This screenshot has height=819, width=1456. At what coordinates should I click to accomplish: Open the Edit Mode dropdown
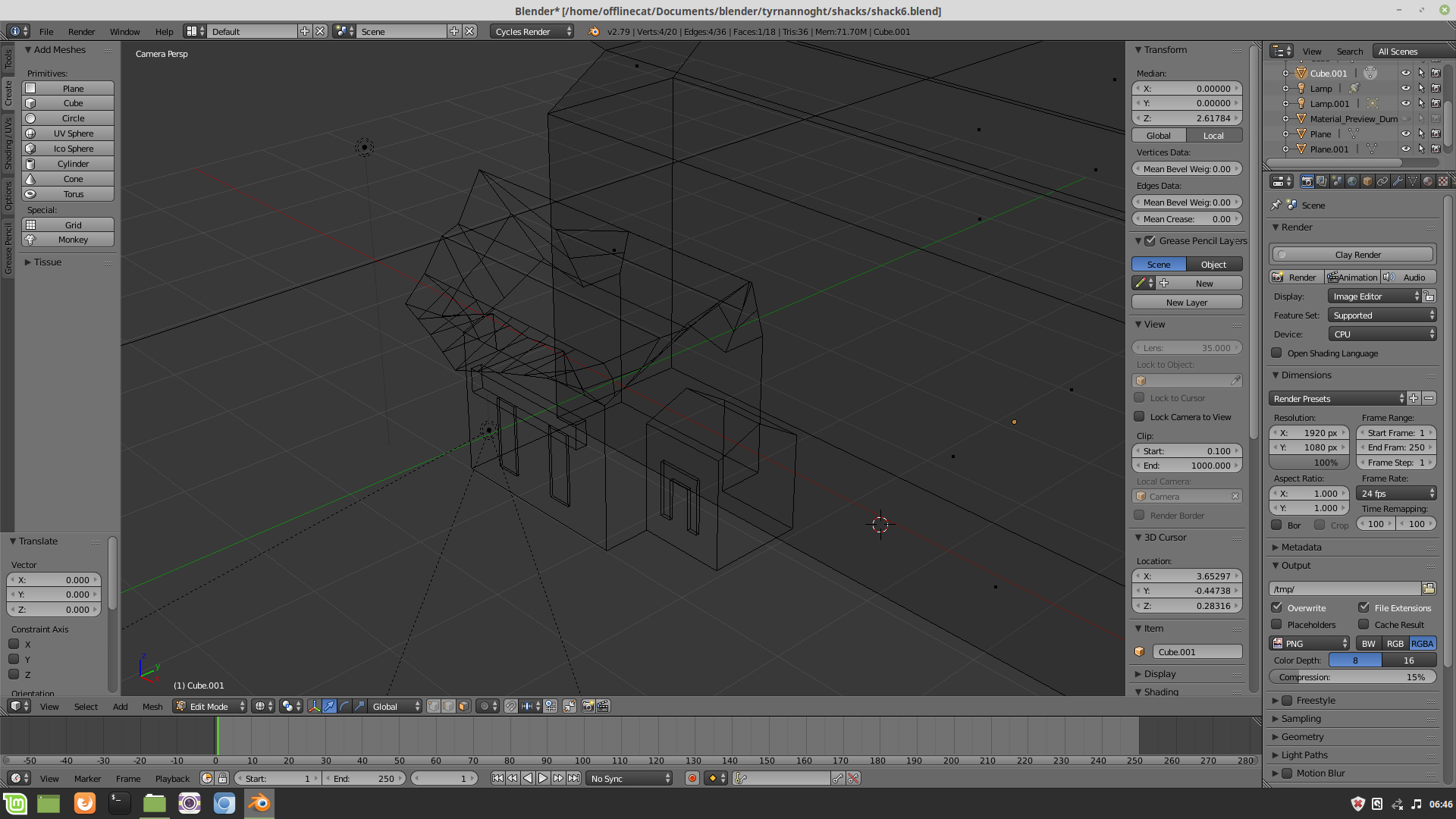[x=210, y=706]
